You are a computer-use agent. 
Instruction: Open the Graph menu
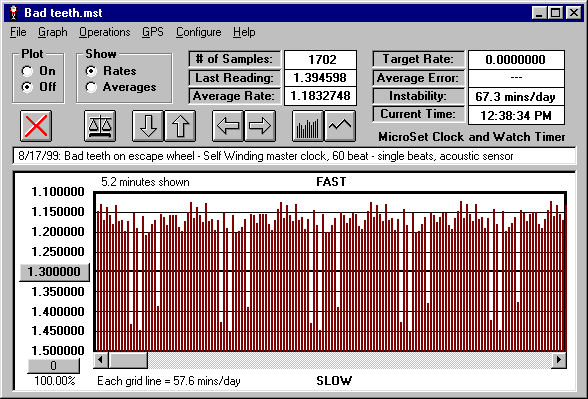(52, 32)
